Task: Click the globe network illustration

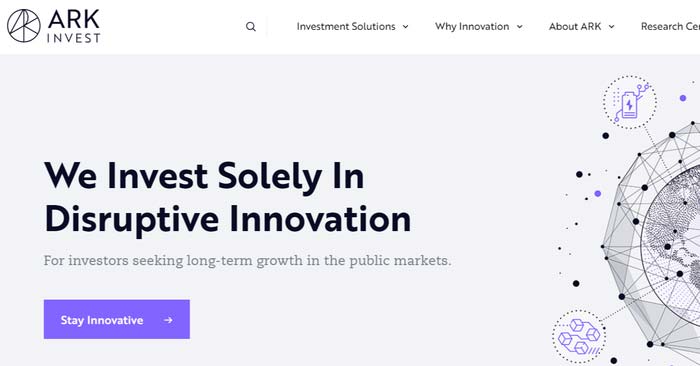Action: (x=652, y=241)
